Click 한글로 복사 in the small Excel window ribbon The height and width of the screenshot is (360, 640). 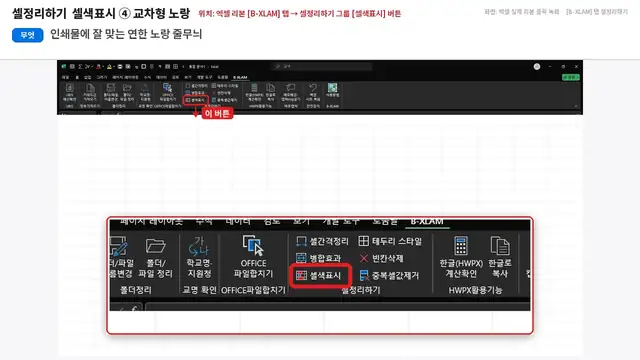click(x=271, y=93)
